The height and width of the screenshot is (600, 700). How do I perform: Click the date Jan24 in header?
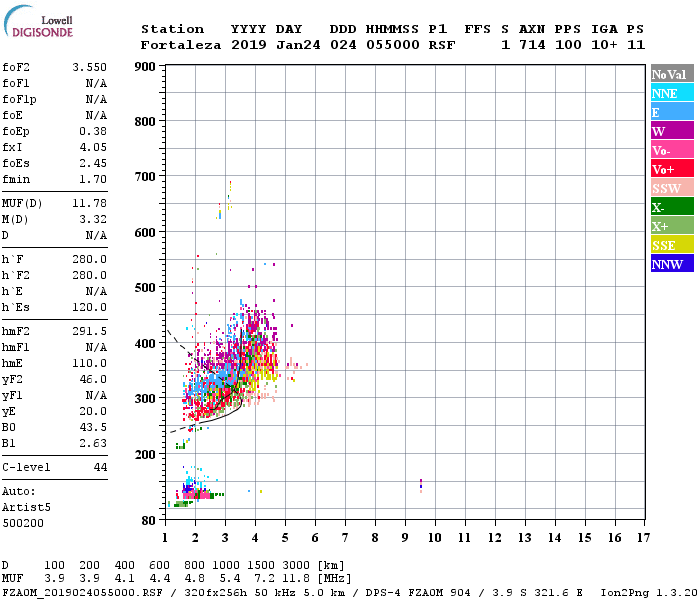(298, 45)
